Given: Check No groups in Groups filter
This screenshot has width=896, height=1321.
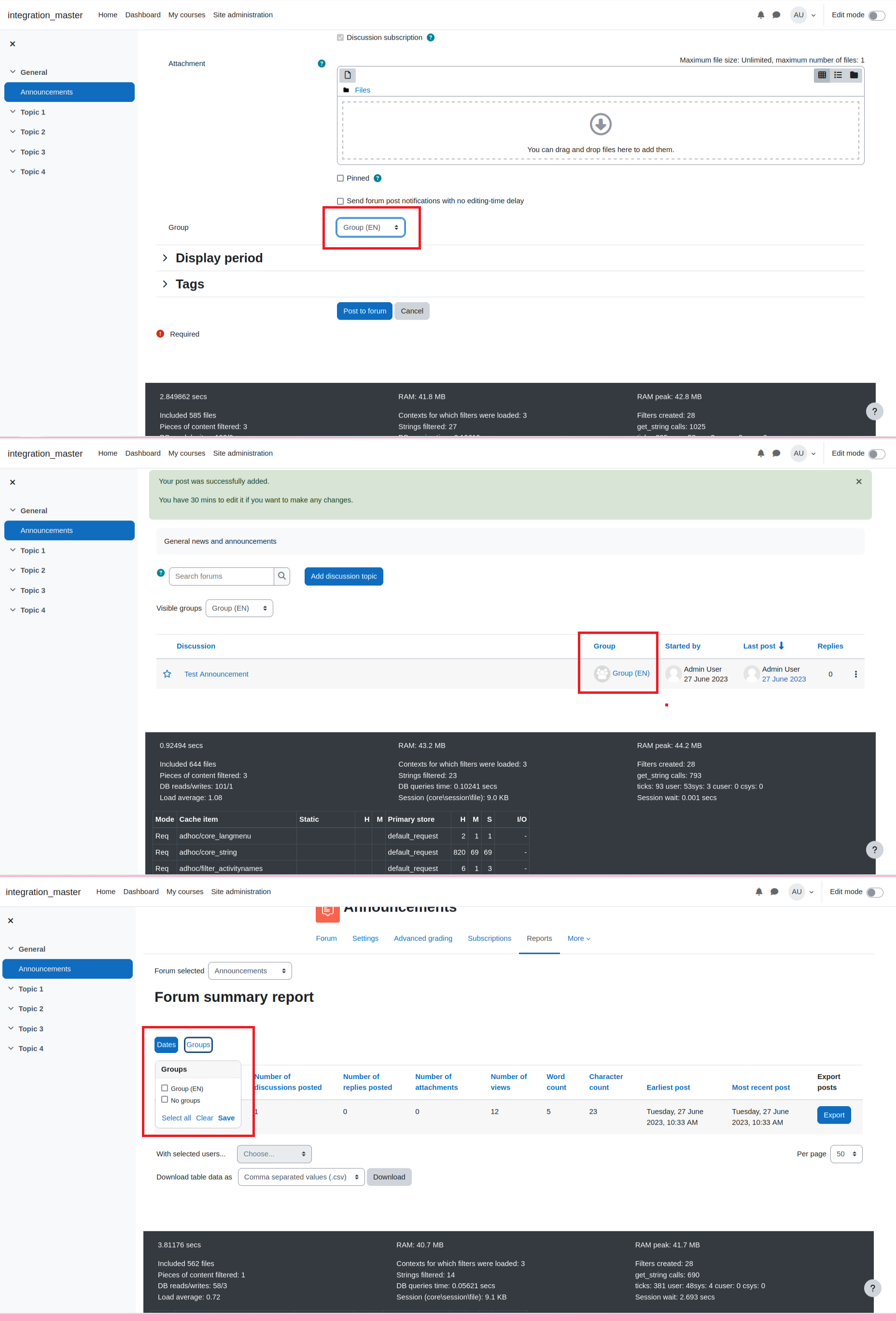Looking at the screenshot, I should tap(165, 1099).
